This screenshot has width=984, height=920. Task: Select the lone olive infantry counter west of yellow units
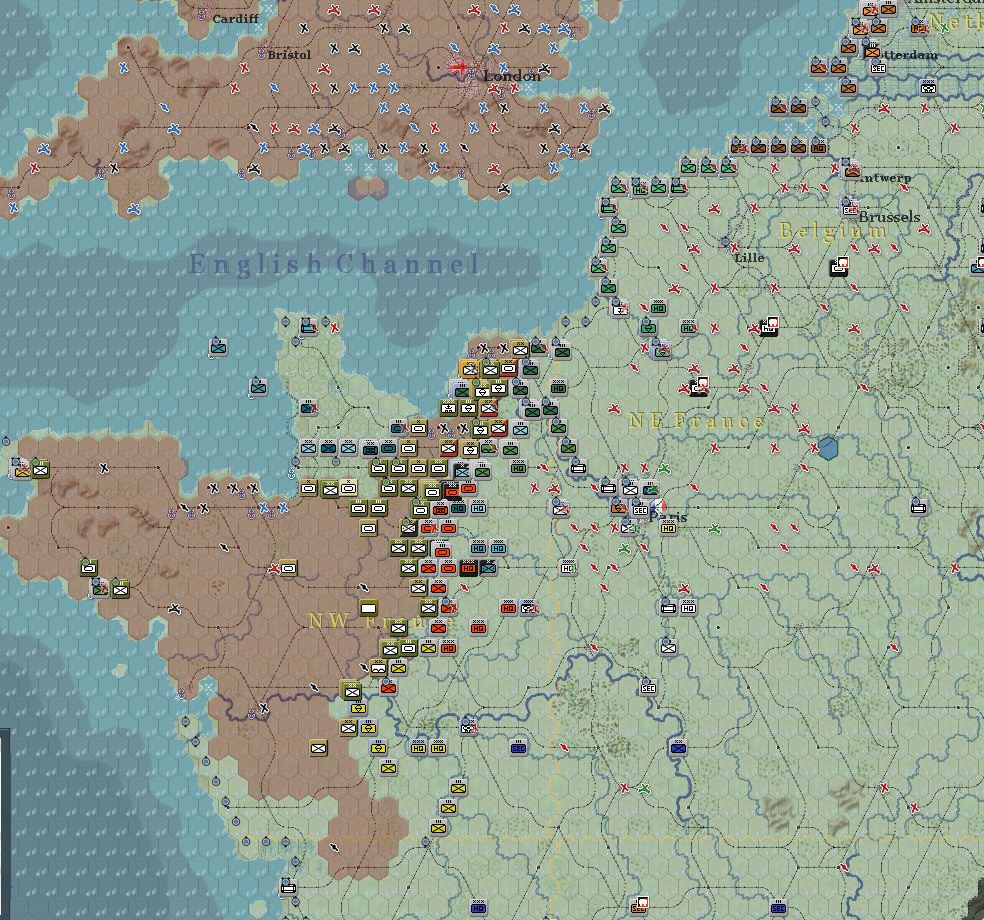[318, 747]
